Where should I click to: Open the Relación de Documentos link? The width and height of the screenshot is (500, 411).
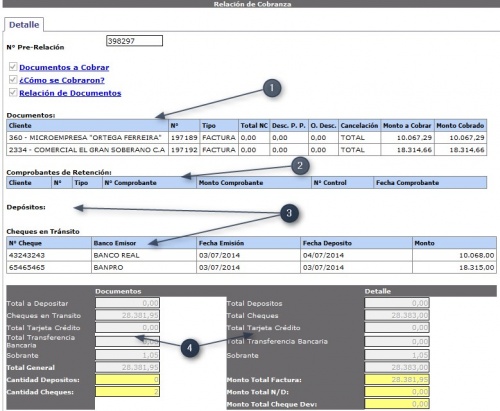click(70, 93)
